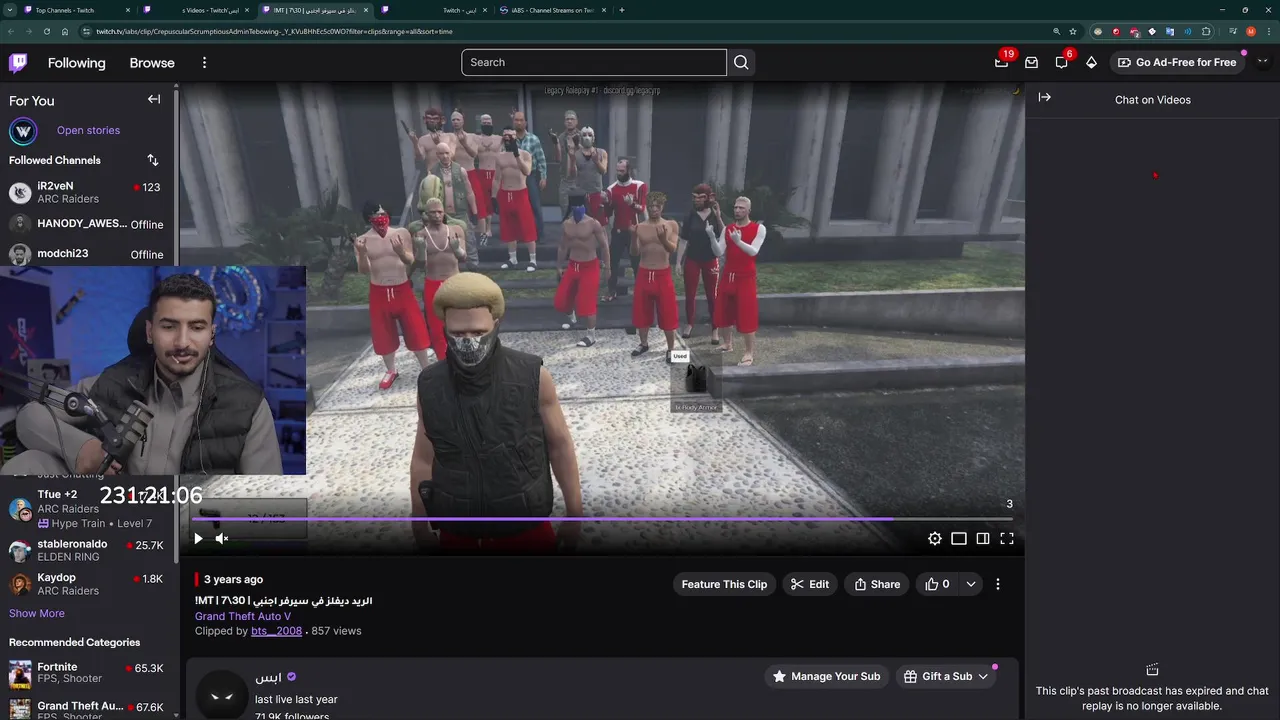This screenshot has height=720, width=1280.
Task: Sort followed channels with the arrows icon
Action: coord(152,160)
